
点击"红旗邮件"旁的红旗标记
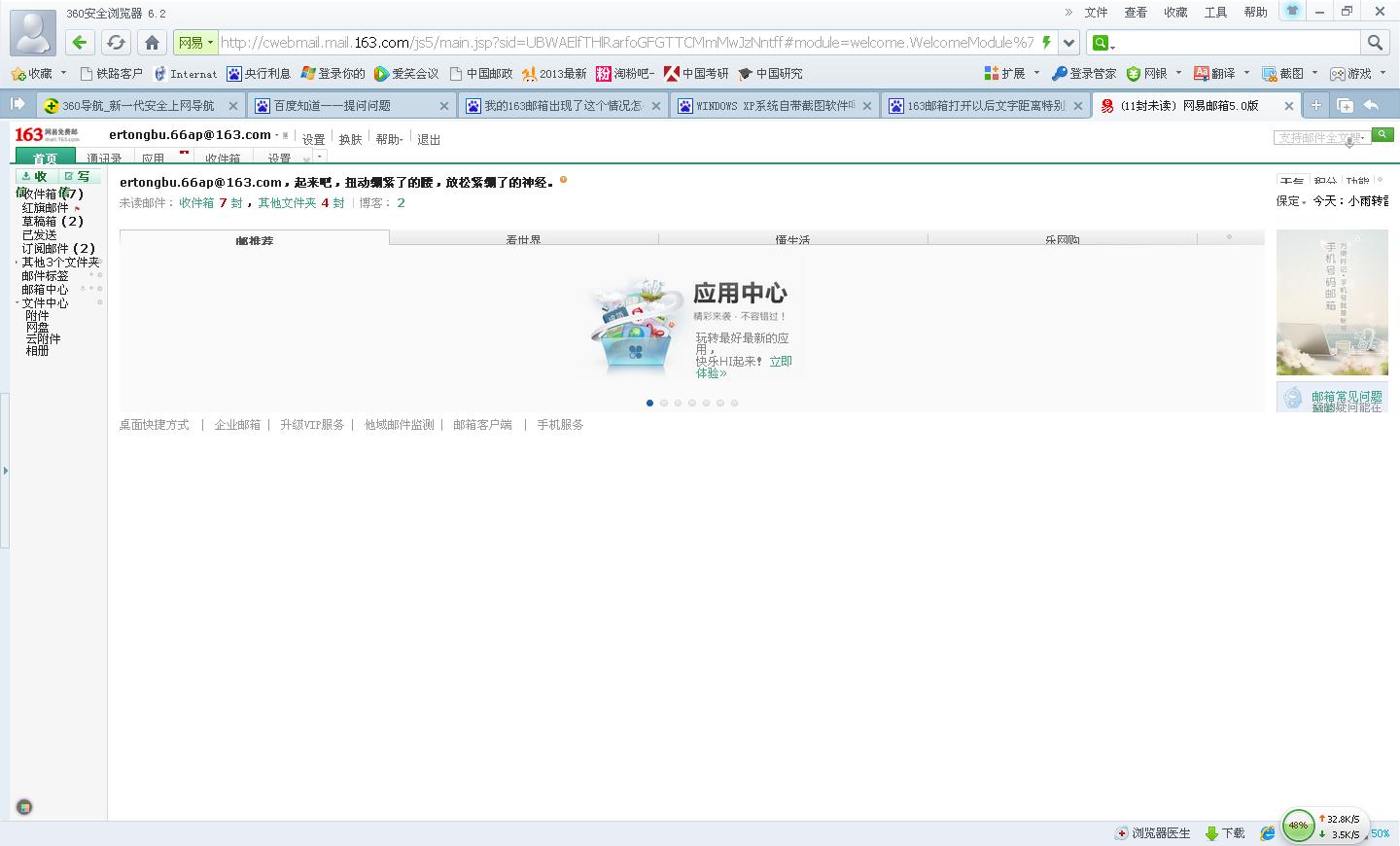[x=77, y=207]
